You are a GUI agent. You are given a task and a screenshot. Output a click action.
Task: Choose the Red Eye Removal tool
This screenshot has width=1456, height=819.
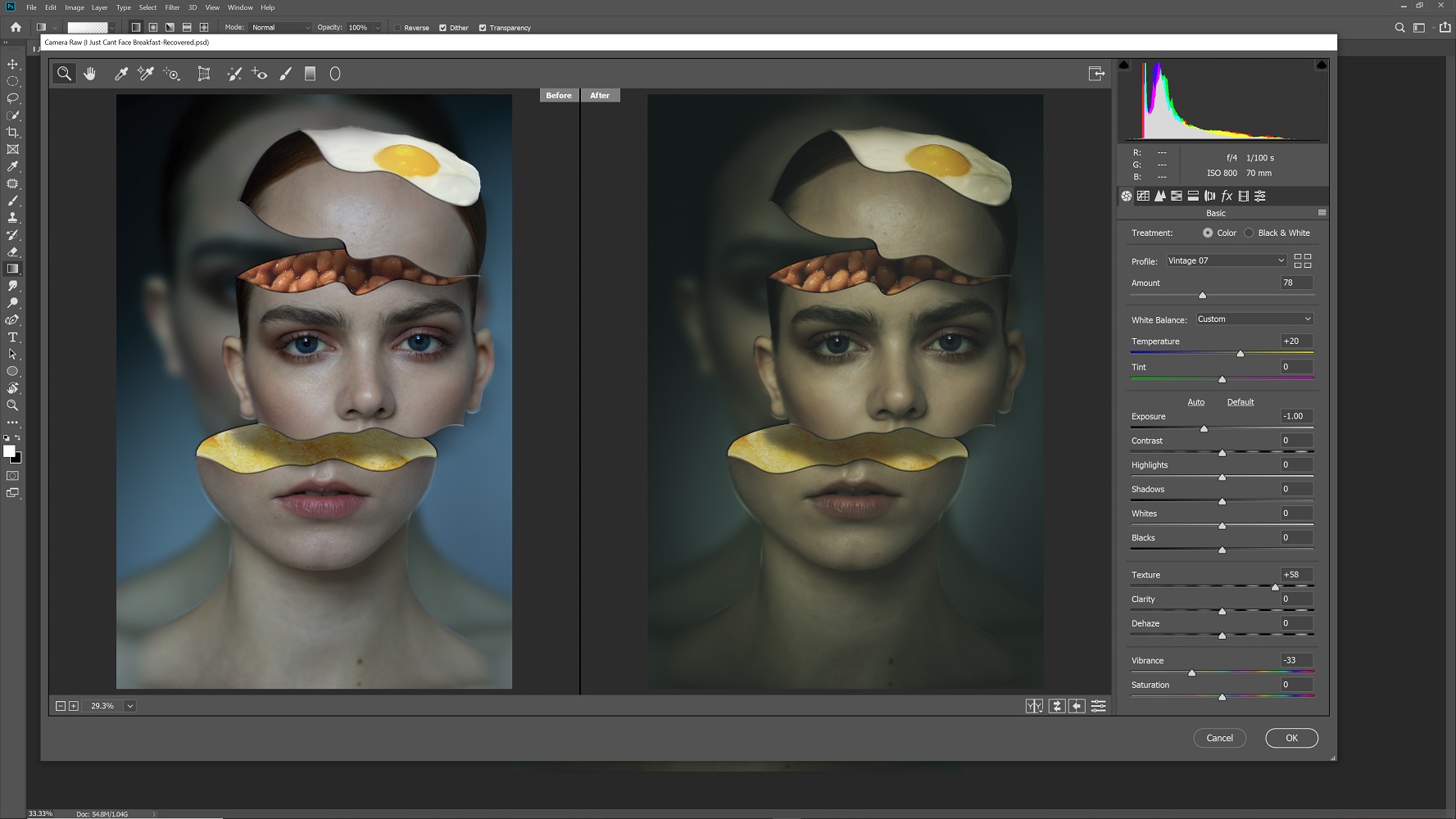coord(260,74)
